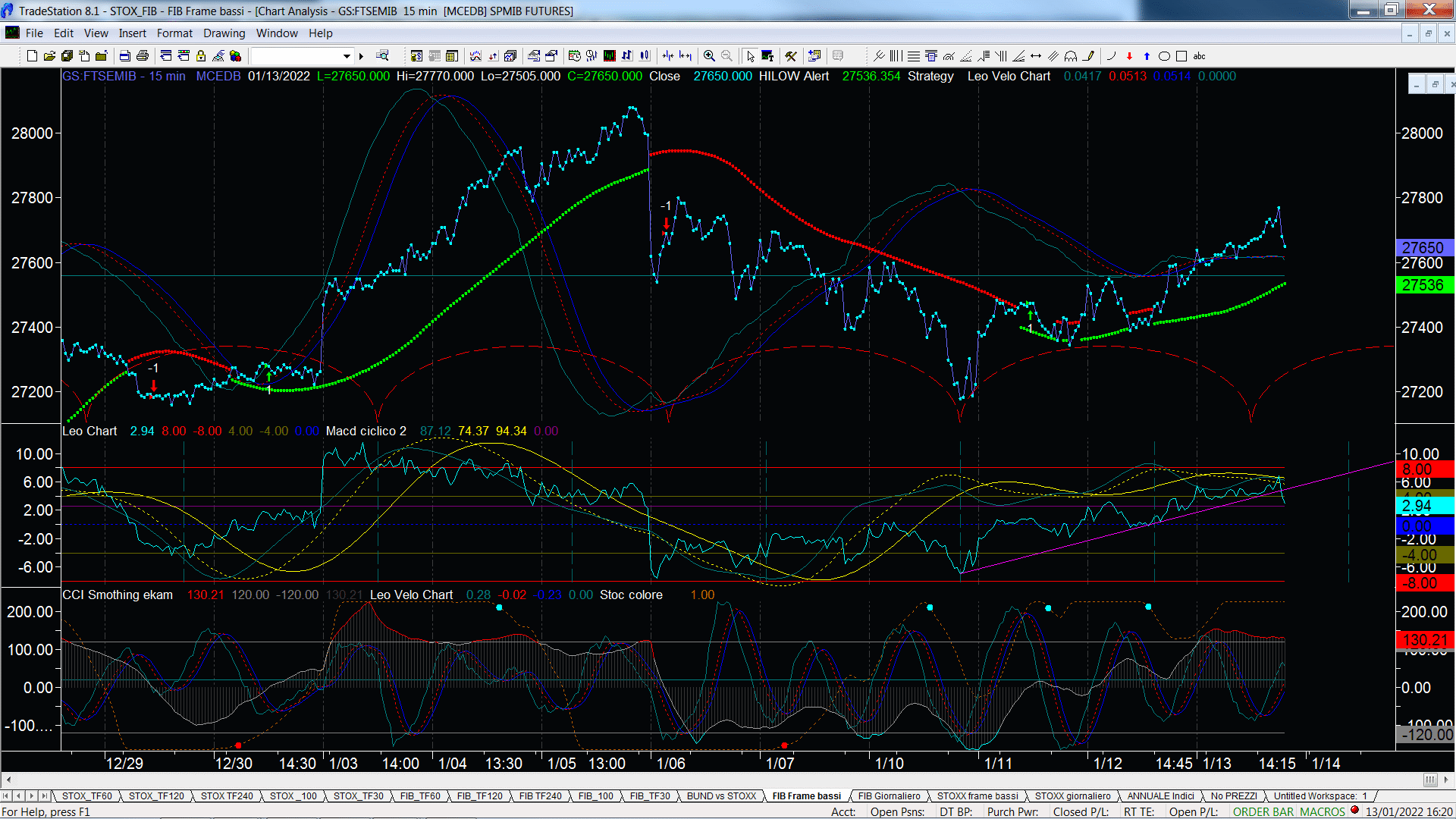The height and width of the screenshot is (819, 1456).
Task: Click the expand bar spacing icon
Action: click(x=686, y=55)
